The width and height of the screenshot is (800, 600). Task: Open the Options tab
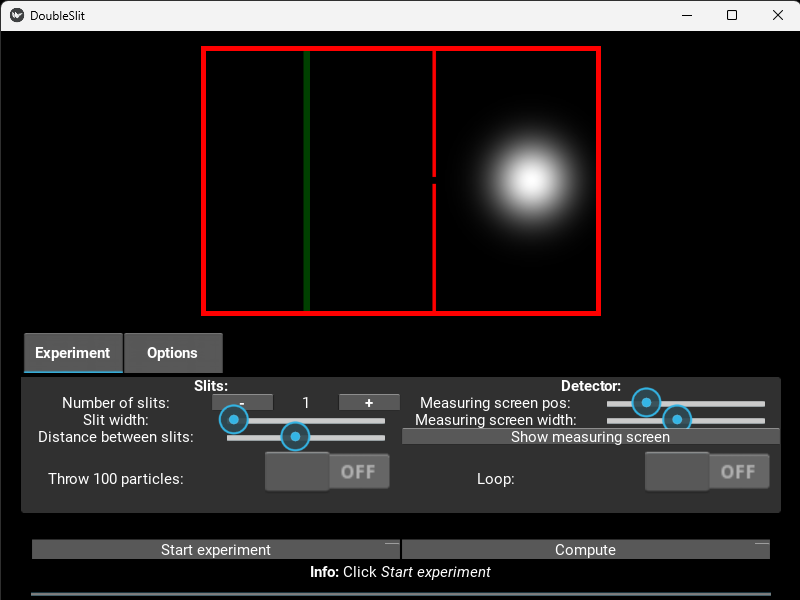172,353
